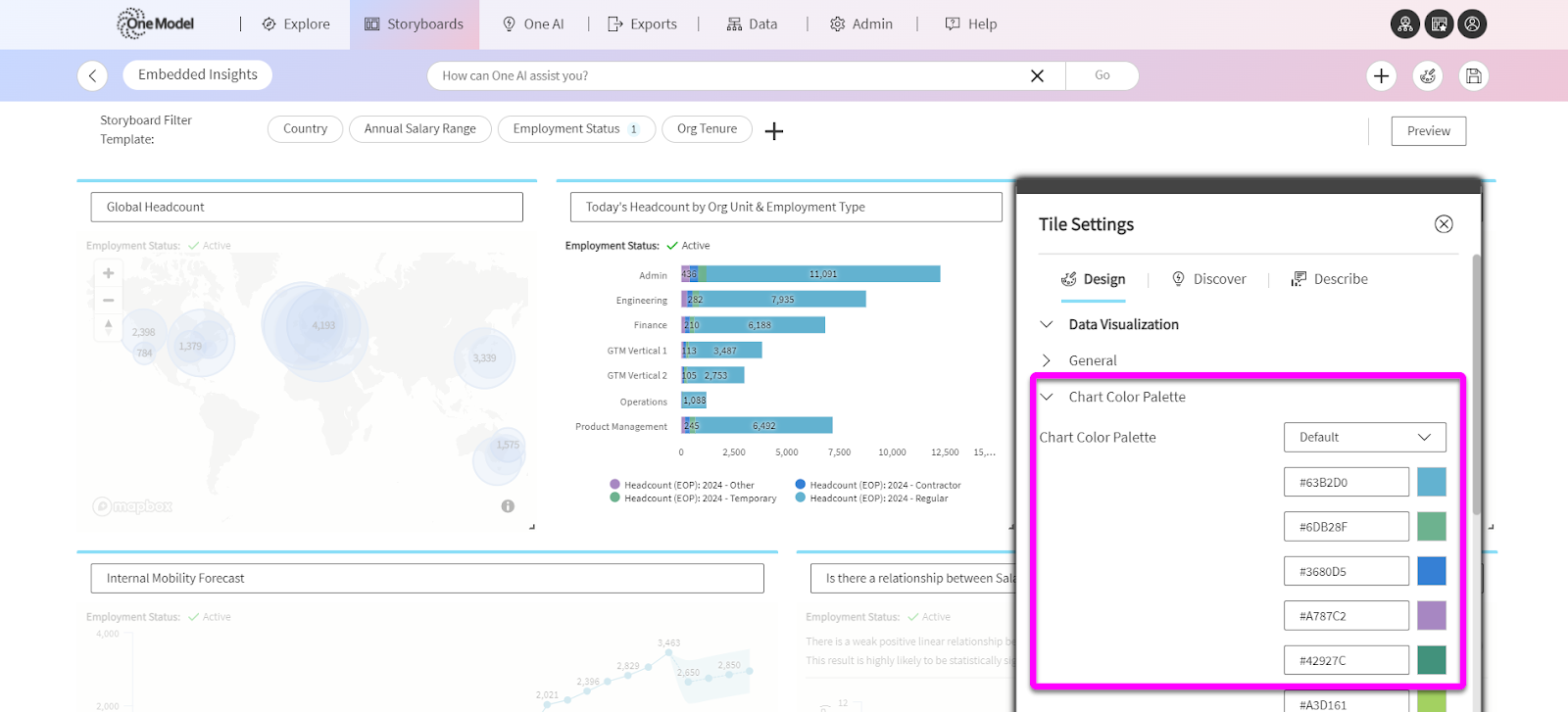The width and height of the screenshot is (1568, 712).
Task: Toggle the Org Tenure filter chip
Action: point(707,129)
